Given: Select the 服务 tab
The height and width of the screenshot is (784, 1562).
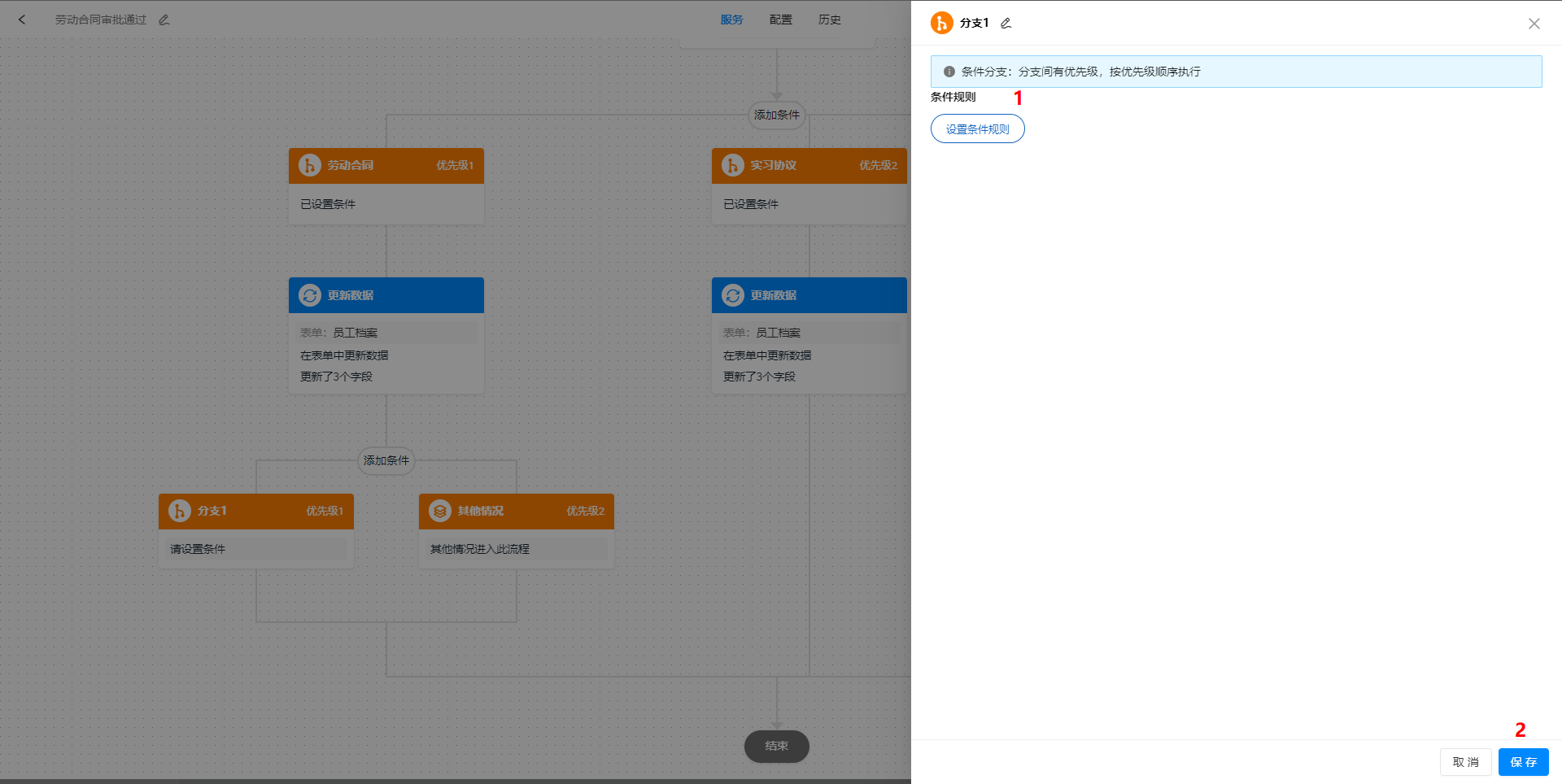Looking at the screenshot, I should tap(731, 20).
